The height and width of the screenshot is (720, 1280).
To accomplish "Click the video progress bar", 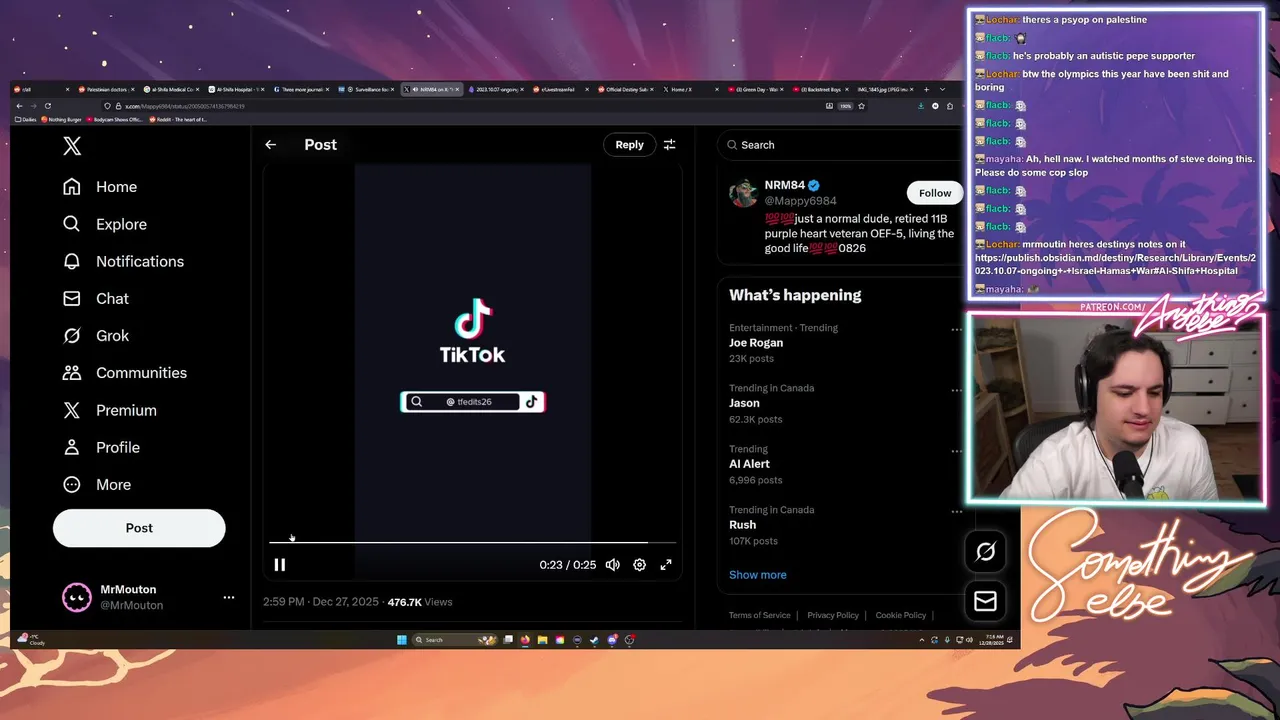I will (x=472, y=542).
